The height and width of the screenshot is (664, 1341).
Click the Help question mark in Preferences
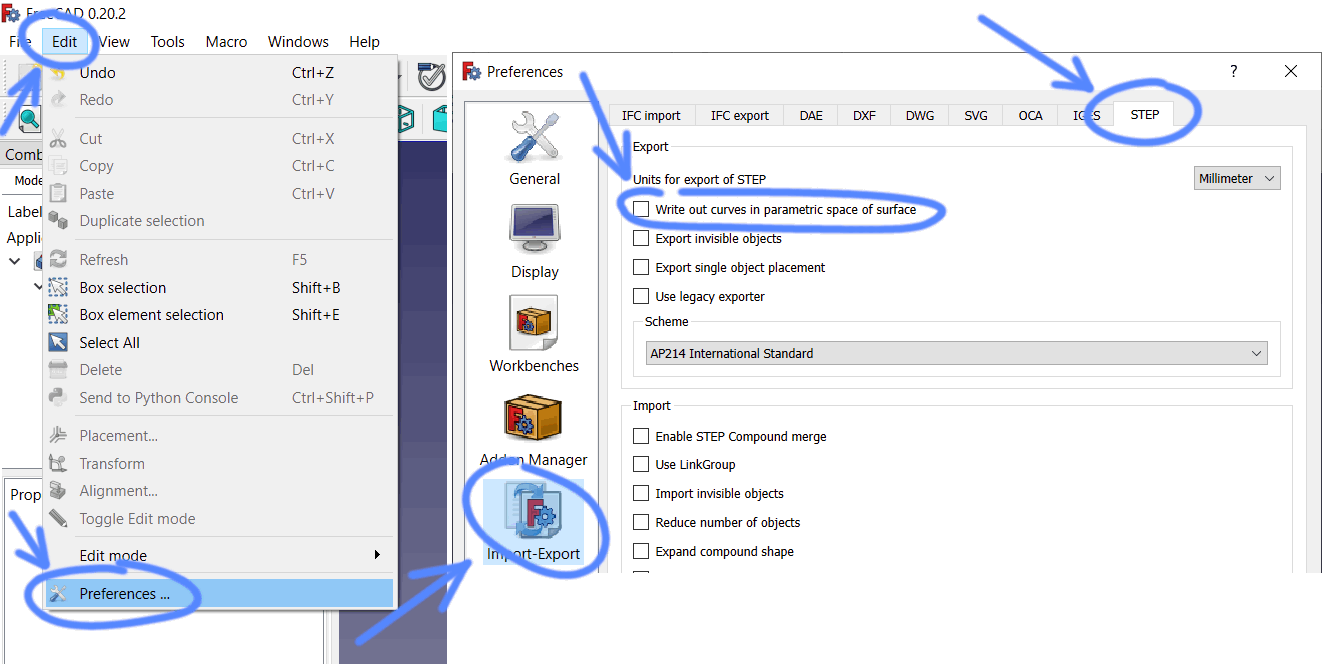tap(1234, 72)
